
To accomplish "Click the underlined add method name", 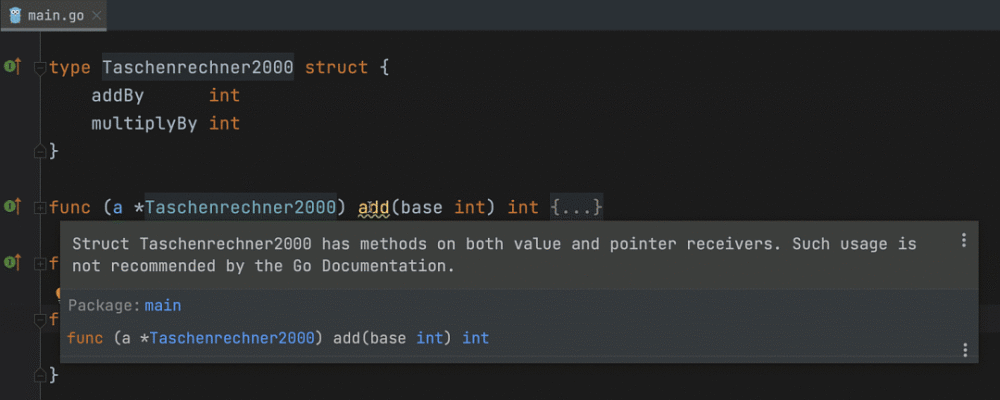I will pos(374,207).
